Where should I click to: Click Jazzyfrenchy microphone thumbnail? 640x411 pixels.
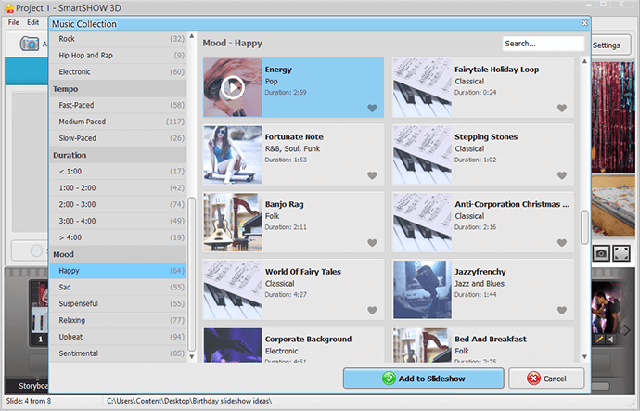(422, 289)
